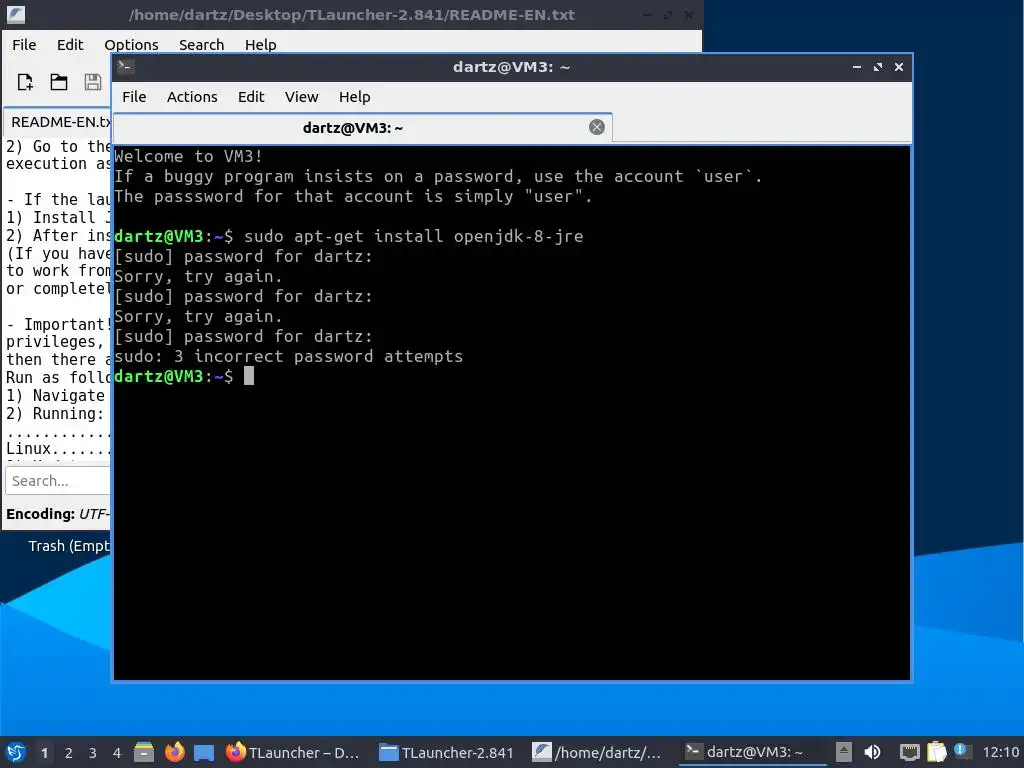
Task: Switch to workspace 4
Action: (117, 753)
